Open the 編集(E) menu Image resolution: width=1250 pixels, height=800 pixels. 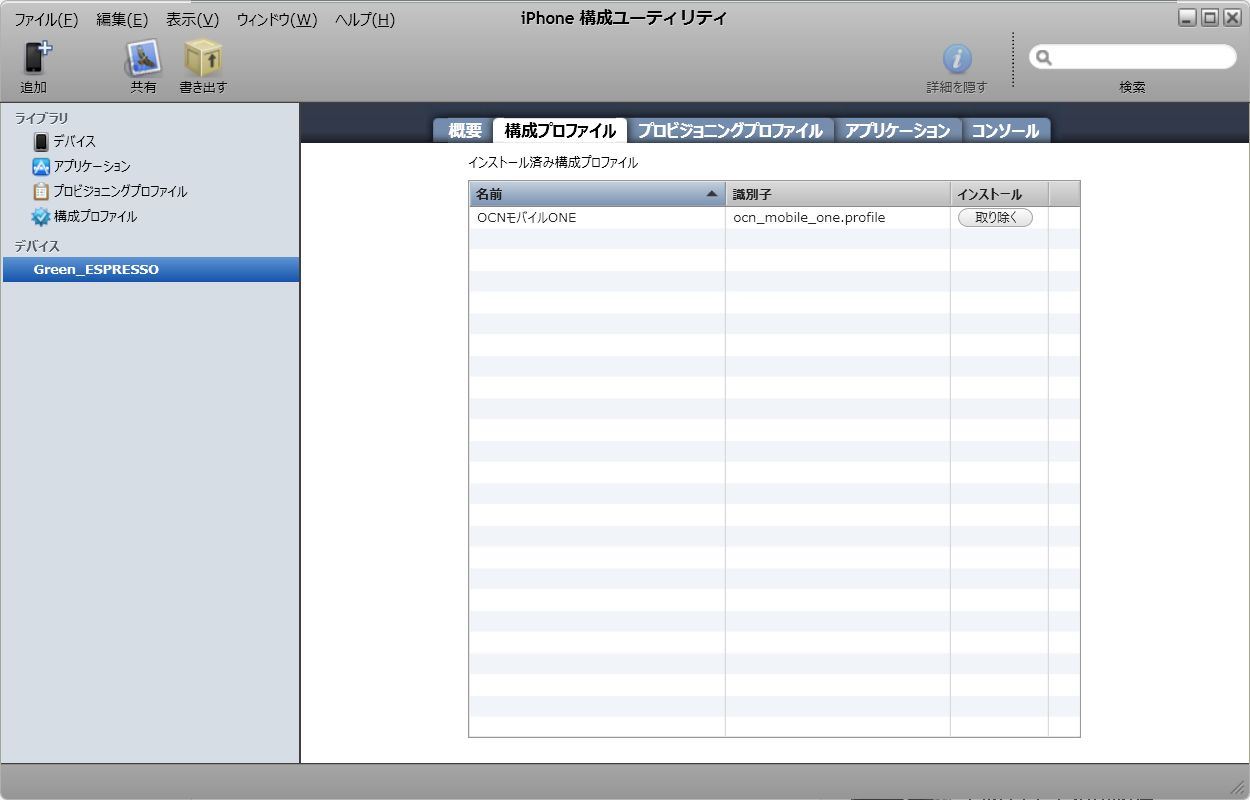click(122, 20)
